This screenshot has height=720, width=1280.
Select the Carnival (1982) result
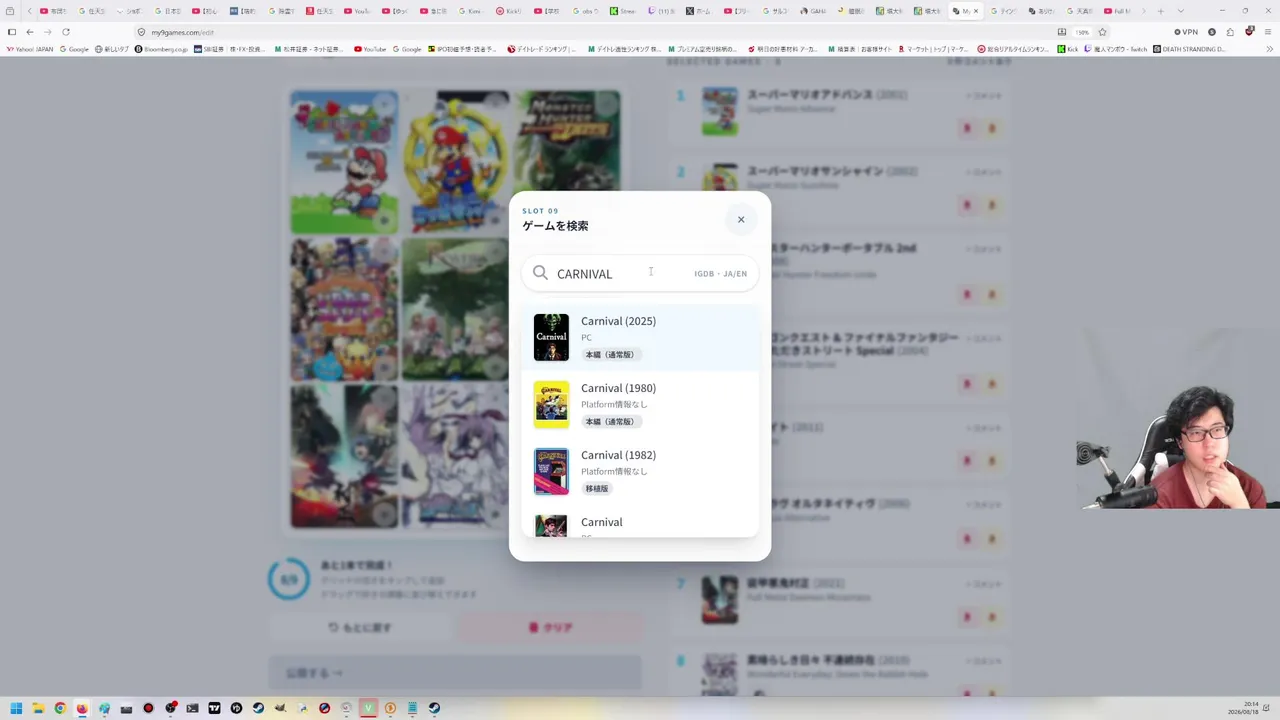(x=640, y=471)
